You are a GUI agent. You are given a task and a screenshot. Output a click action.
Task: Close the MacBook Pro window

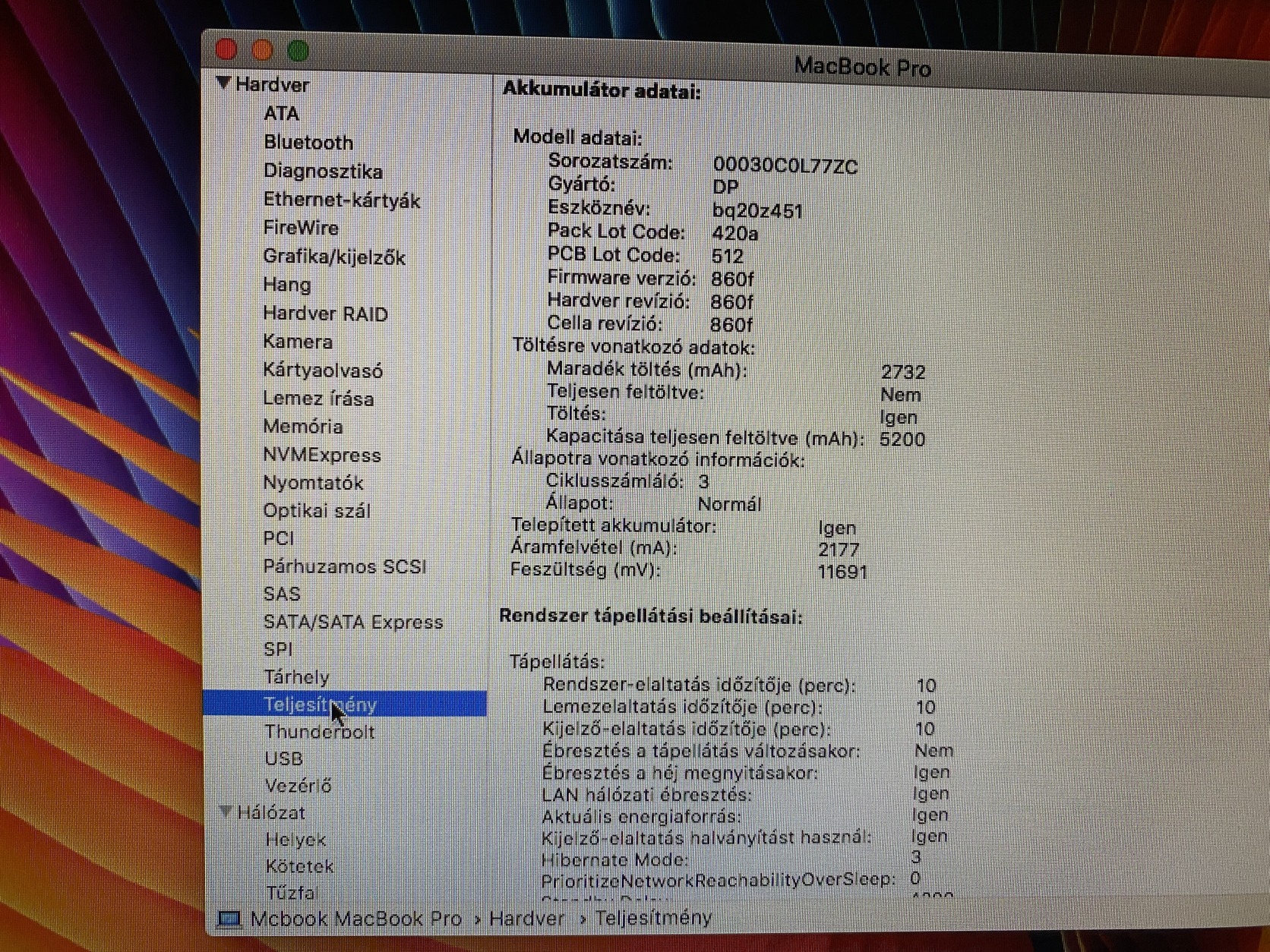pyautogui.click(x=226, y=49)
